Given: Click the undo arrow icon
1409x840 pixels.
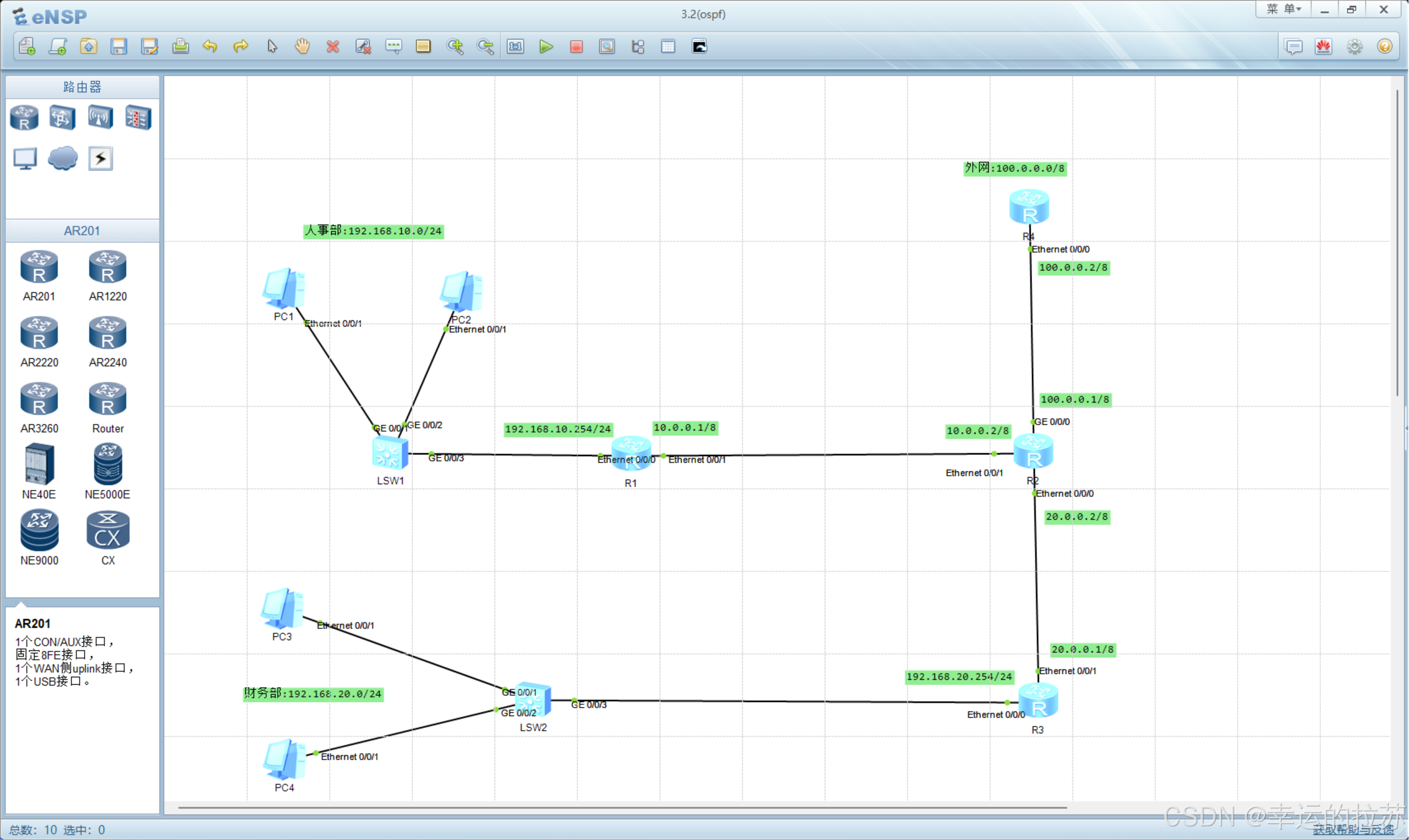Looking at the screenshot, I should [210, 46].
